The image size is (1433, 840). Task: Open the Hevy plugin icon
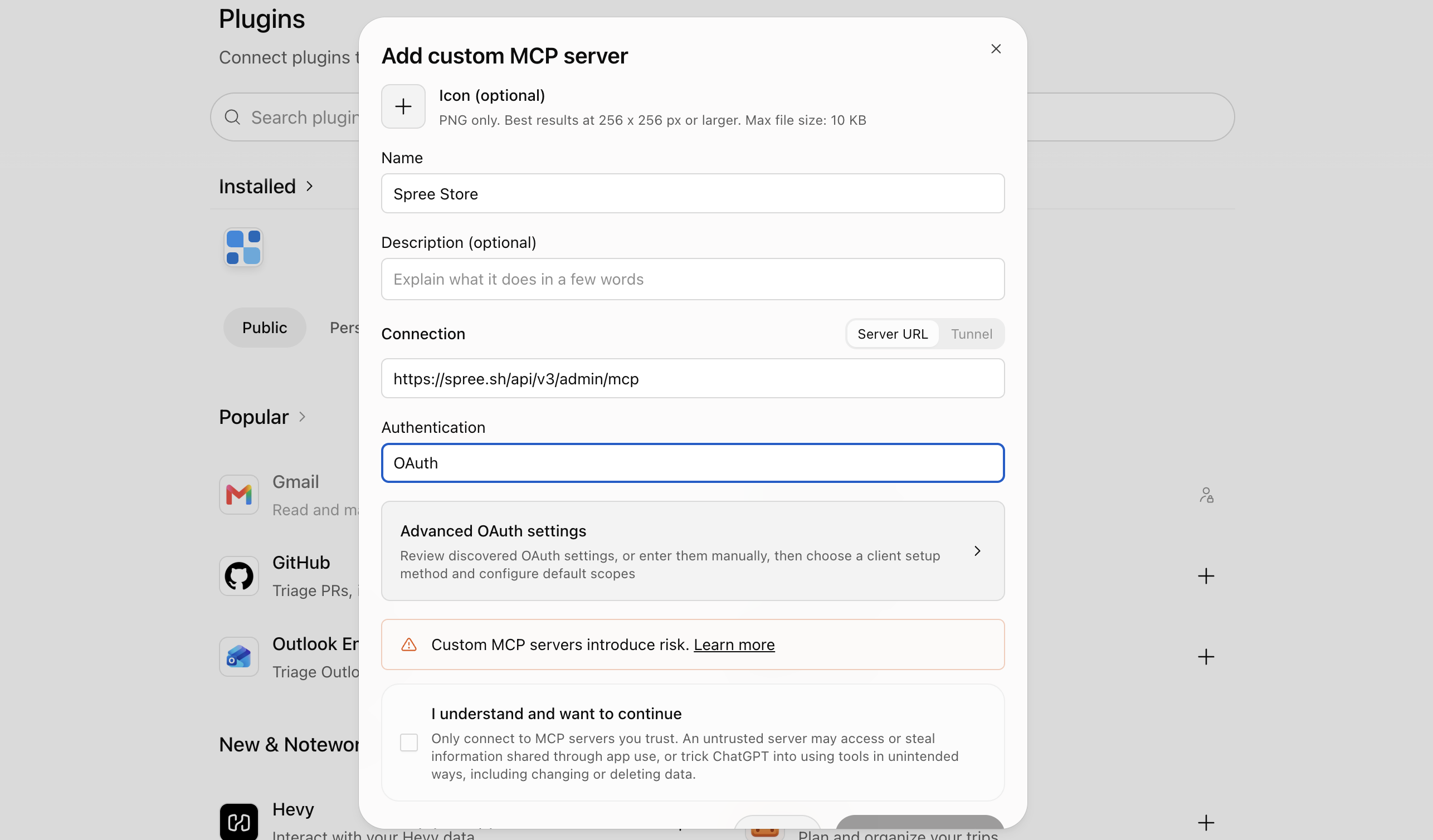click(x=239, y=822)
